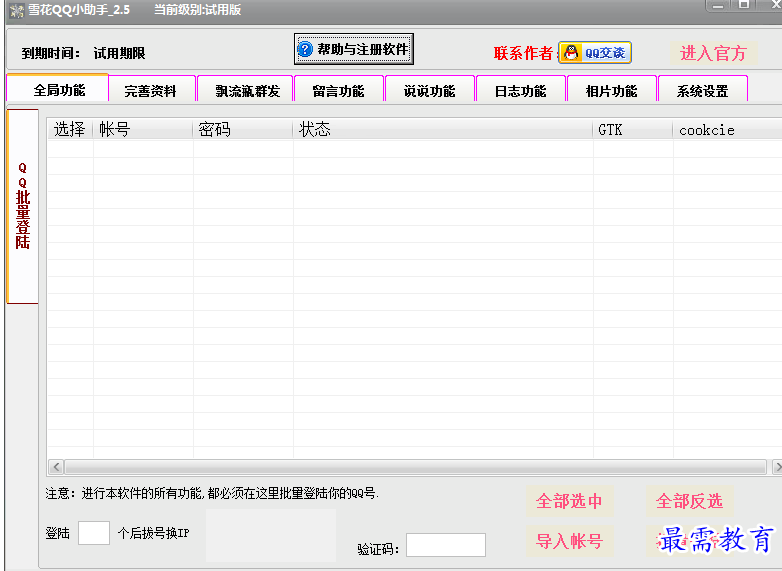Click the 状态 column header

coord(443,130)
